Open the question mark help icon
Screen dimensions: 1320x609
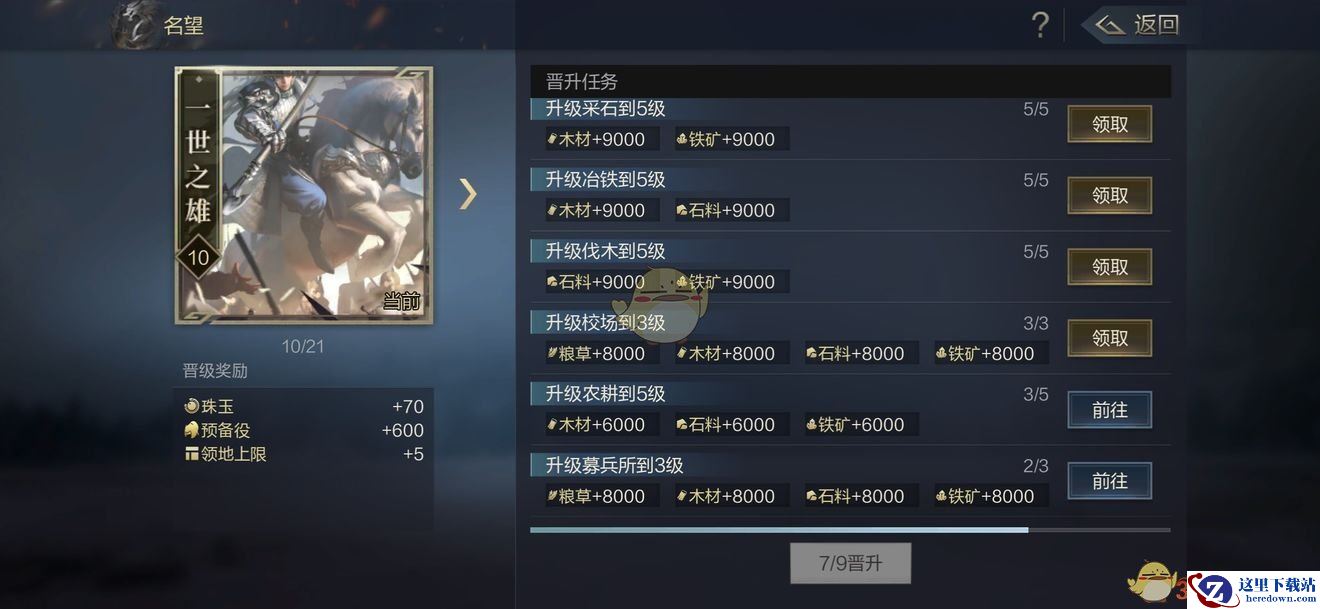(x=1040, y=25)
